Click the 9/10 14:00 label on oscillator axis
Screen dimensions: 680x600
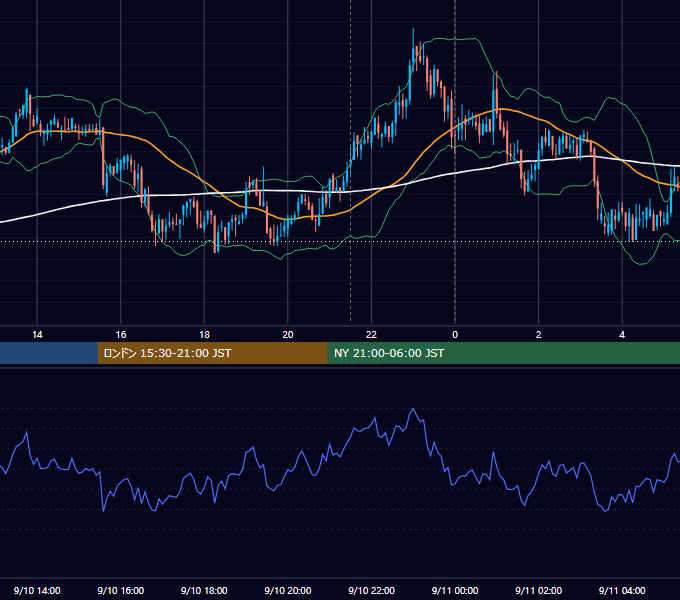click(37, 590)
